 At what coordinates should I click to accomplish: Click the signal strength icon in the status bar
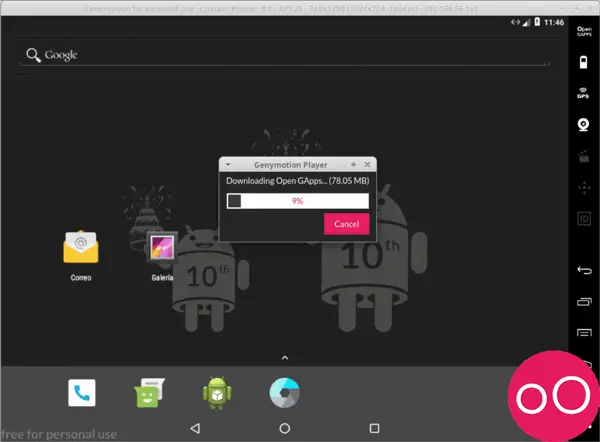[x=526, y=23]
